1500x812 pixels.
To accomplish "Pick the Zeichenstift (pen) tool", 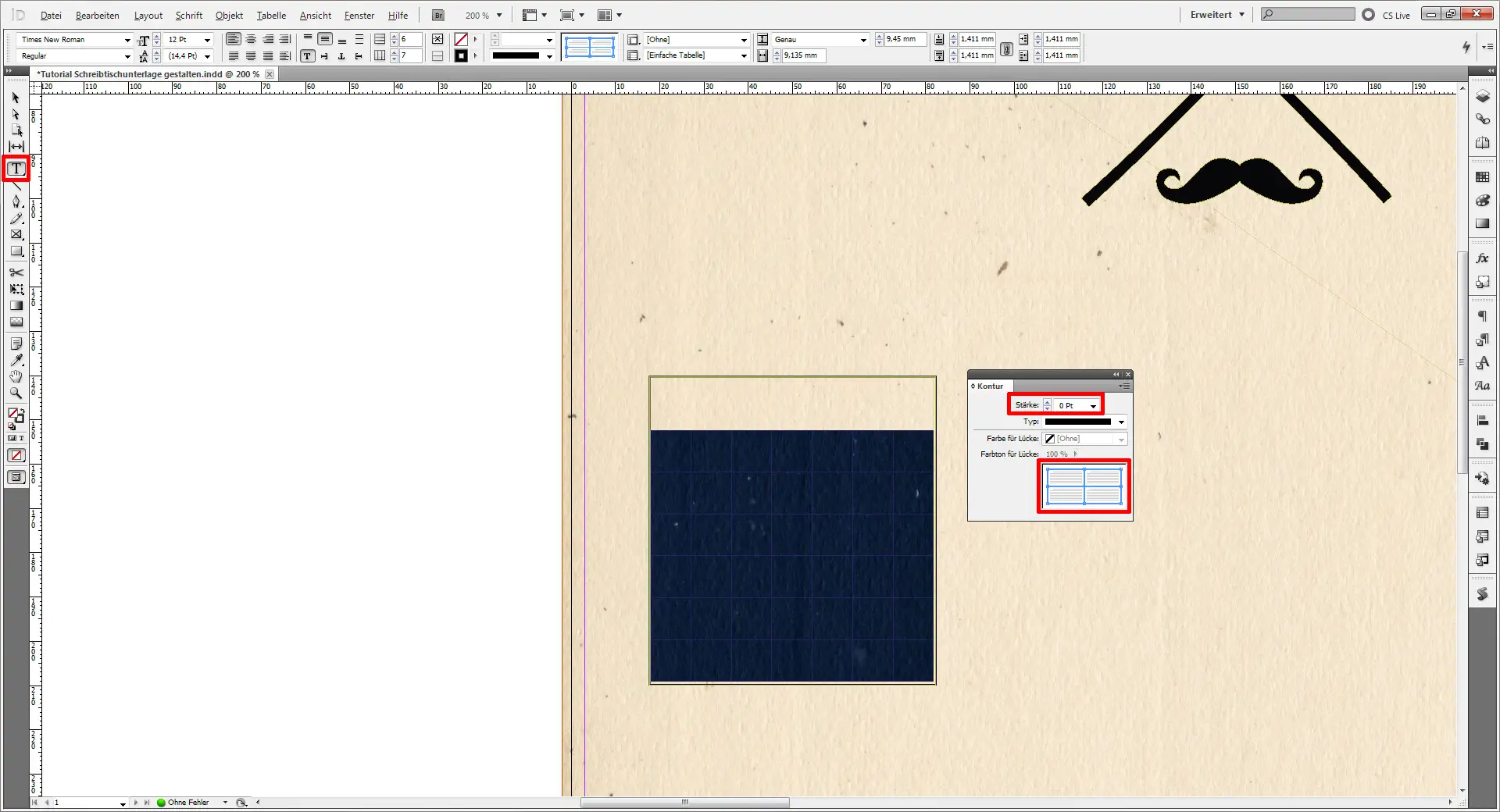I will click(x=16, y=201).
